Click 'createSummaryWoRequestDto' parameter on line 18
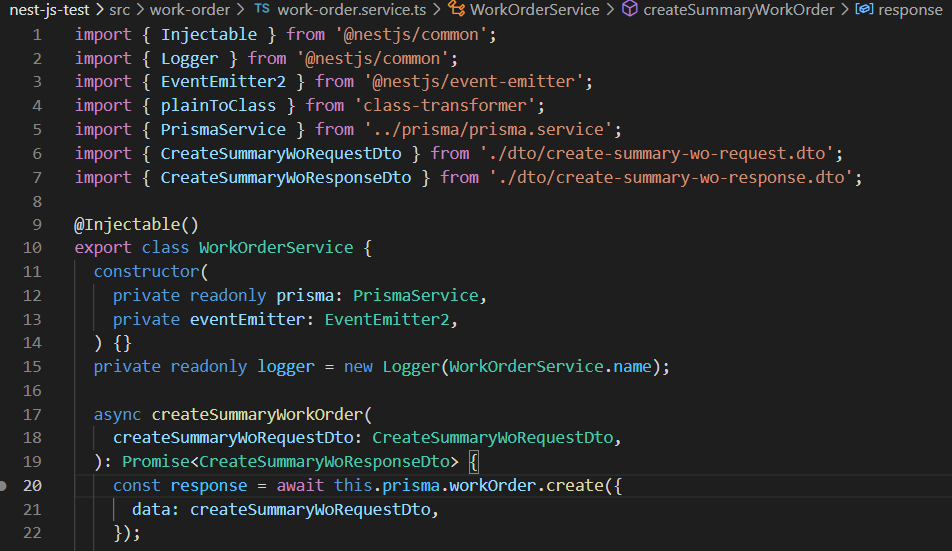The width and height of the screenshot is (952, 551). [x=233, y=438]
